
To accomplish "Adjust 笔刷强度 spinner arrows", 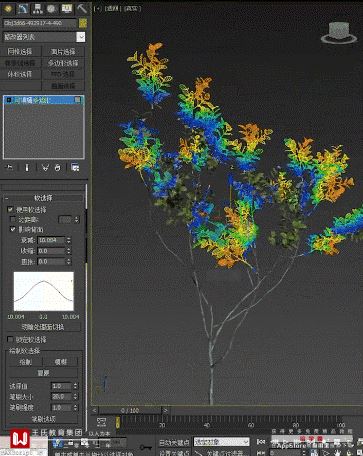I will pyautogui.click(x=75, y=407).
